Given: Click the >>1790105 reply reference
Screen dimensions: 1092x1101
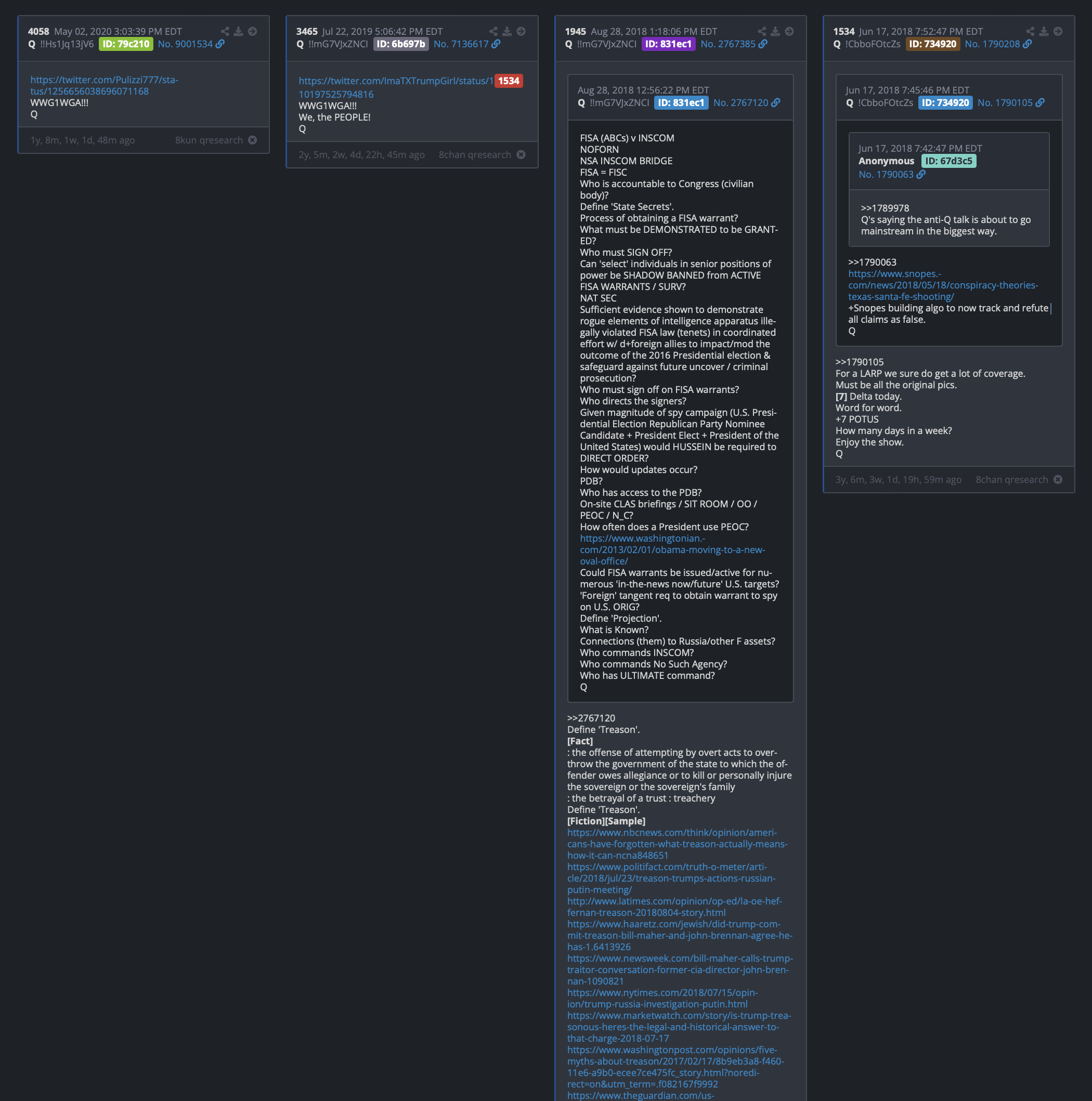Looking at the screenshot, I should [860, 362].
